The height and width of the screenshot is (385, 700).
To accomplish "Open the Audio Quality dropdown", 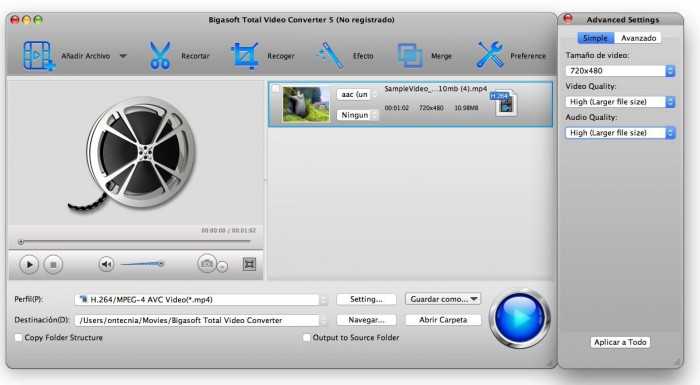I will click(x=620, y=133).
